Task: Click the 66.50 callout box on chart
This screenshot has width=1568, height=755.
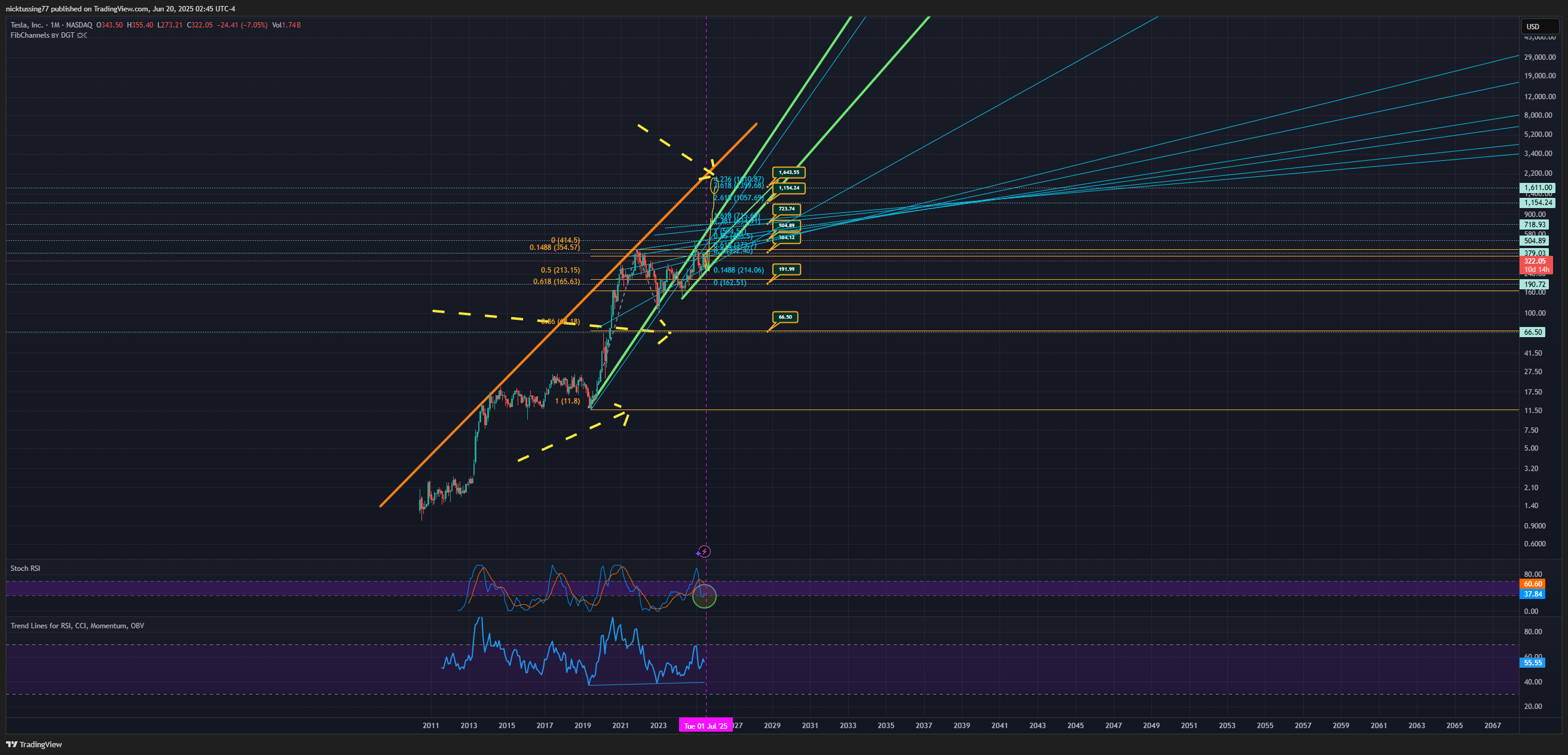Action: pos(785,317)
